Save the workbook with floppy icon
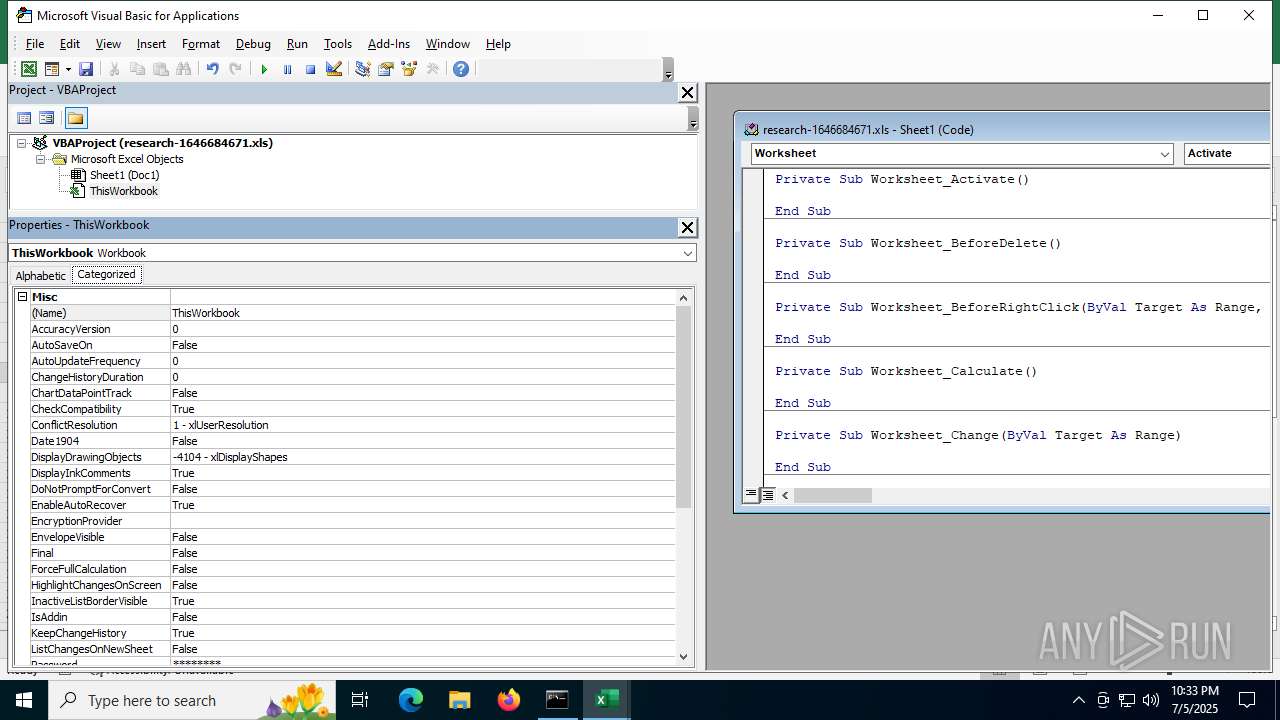1280x720 pixels. point(86,69)
